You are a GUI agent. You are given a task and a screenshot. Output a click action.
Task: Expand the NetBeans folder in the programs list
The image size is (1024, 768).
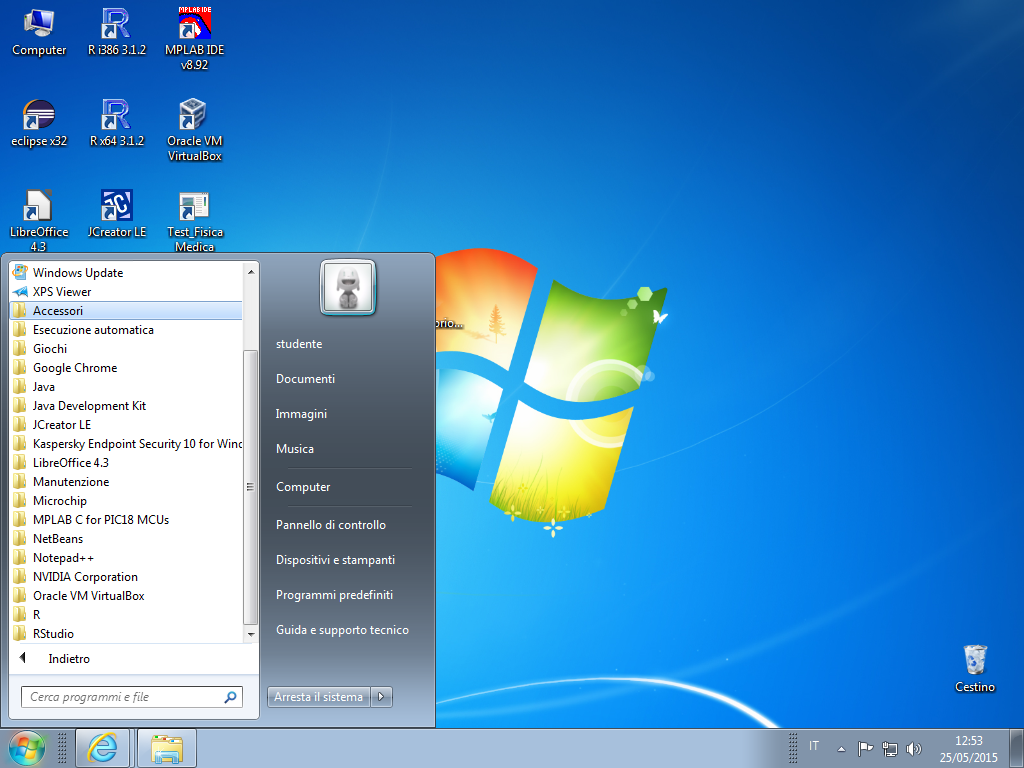coord(58,539)
